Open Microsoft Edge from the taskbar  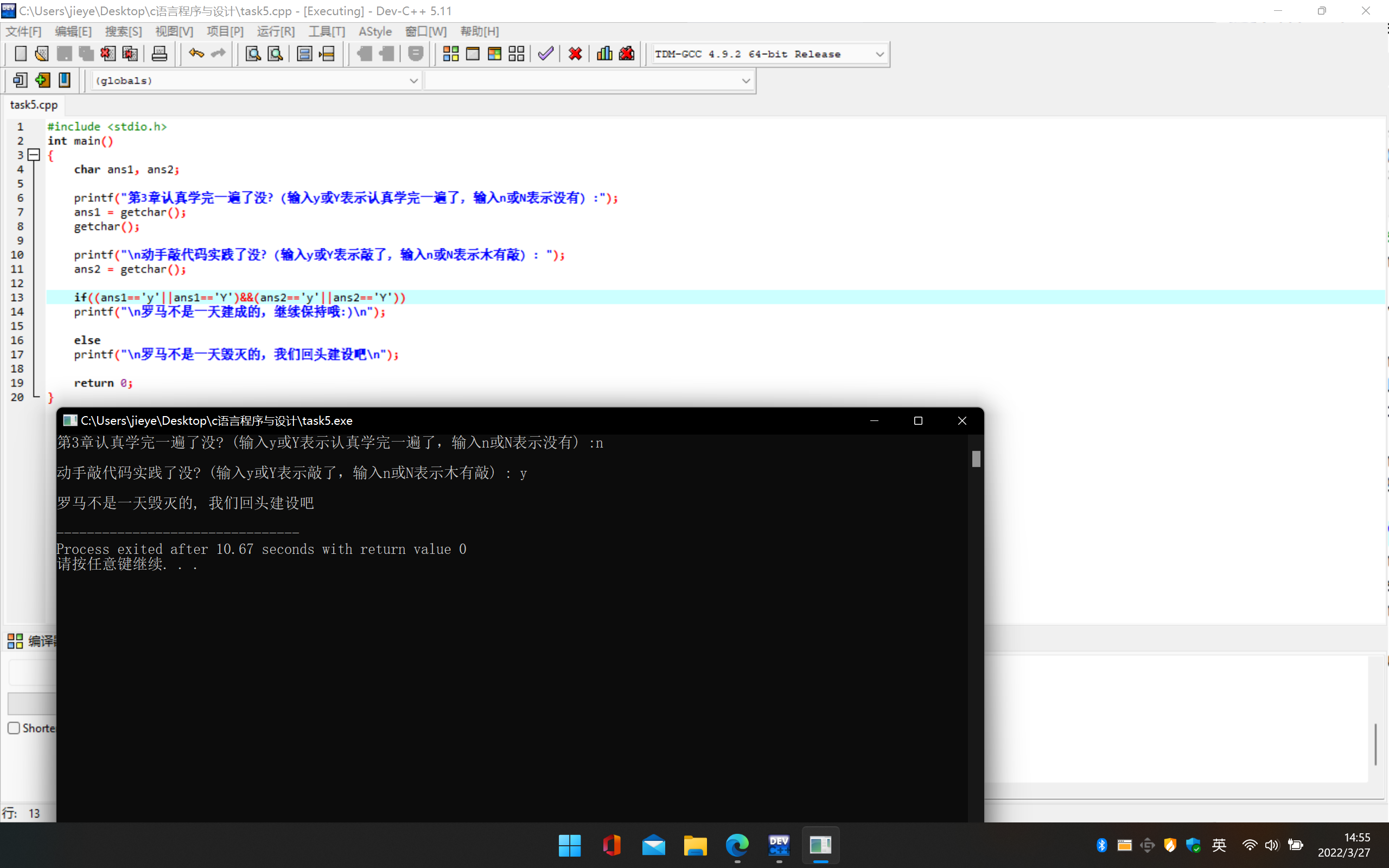point(737,845)
